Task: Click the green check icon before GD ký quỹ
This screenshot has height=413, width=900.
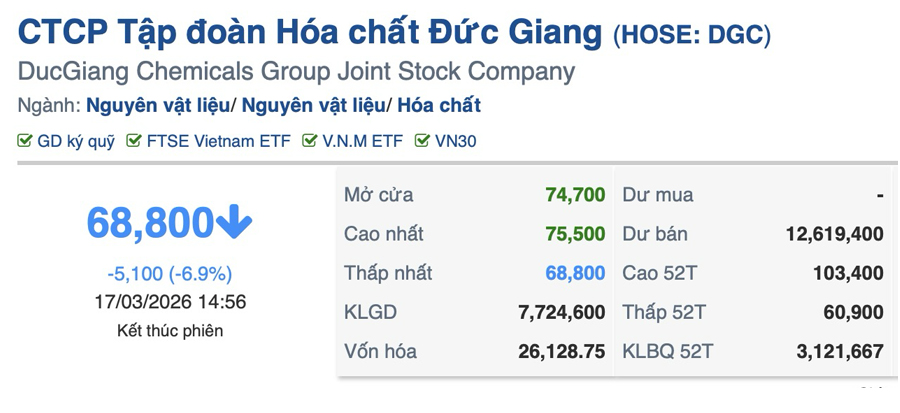Action: click(25, 141)
